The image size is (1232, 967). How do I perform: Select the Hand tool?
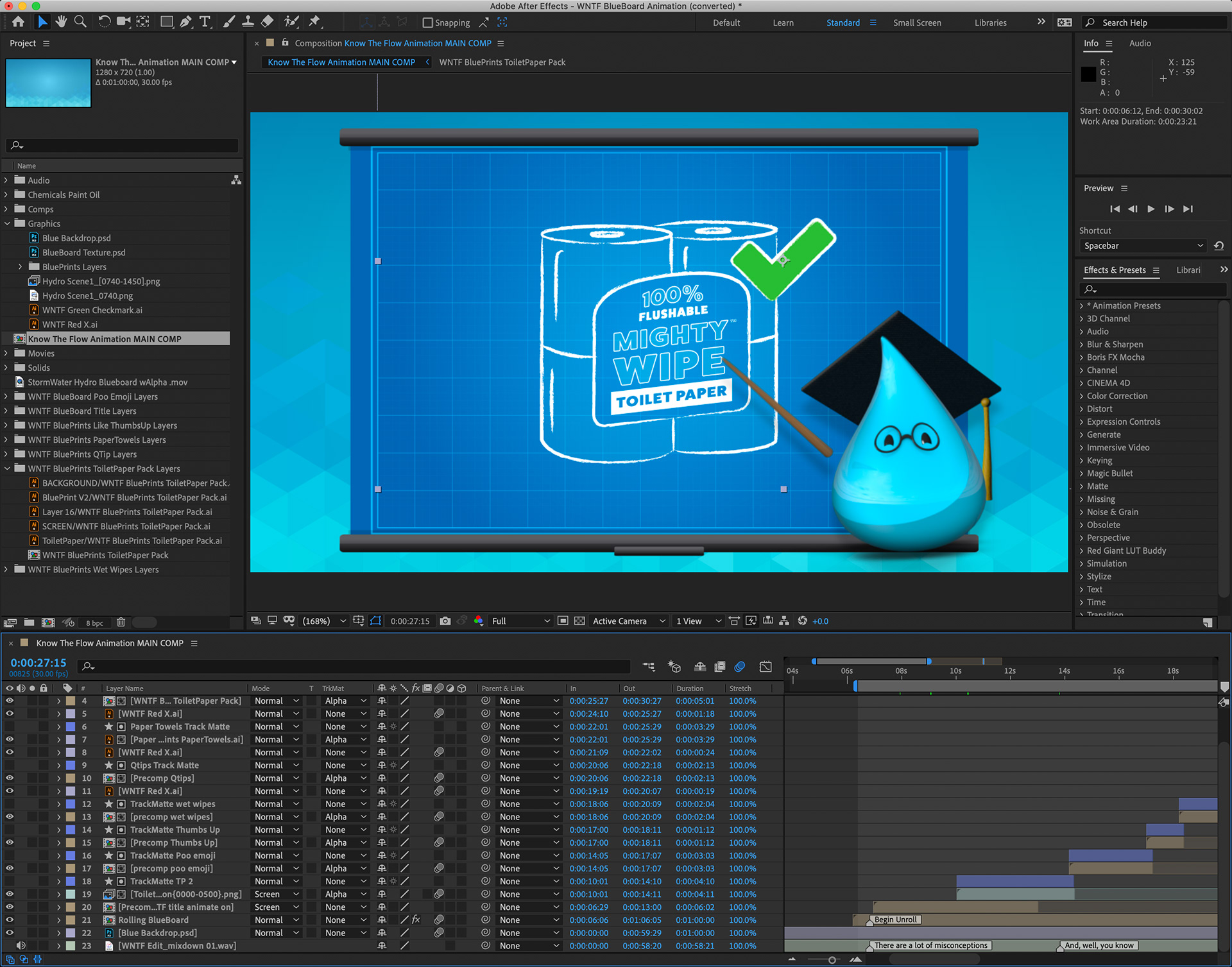pos(61,22)
